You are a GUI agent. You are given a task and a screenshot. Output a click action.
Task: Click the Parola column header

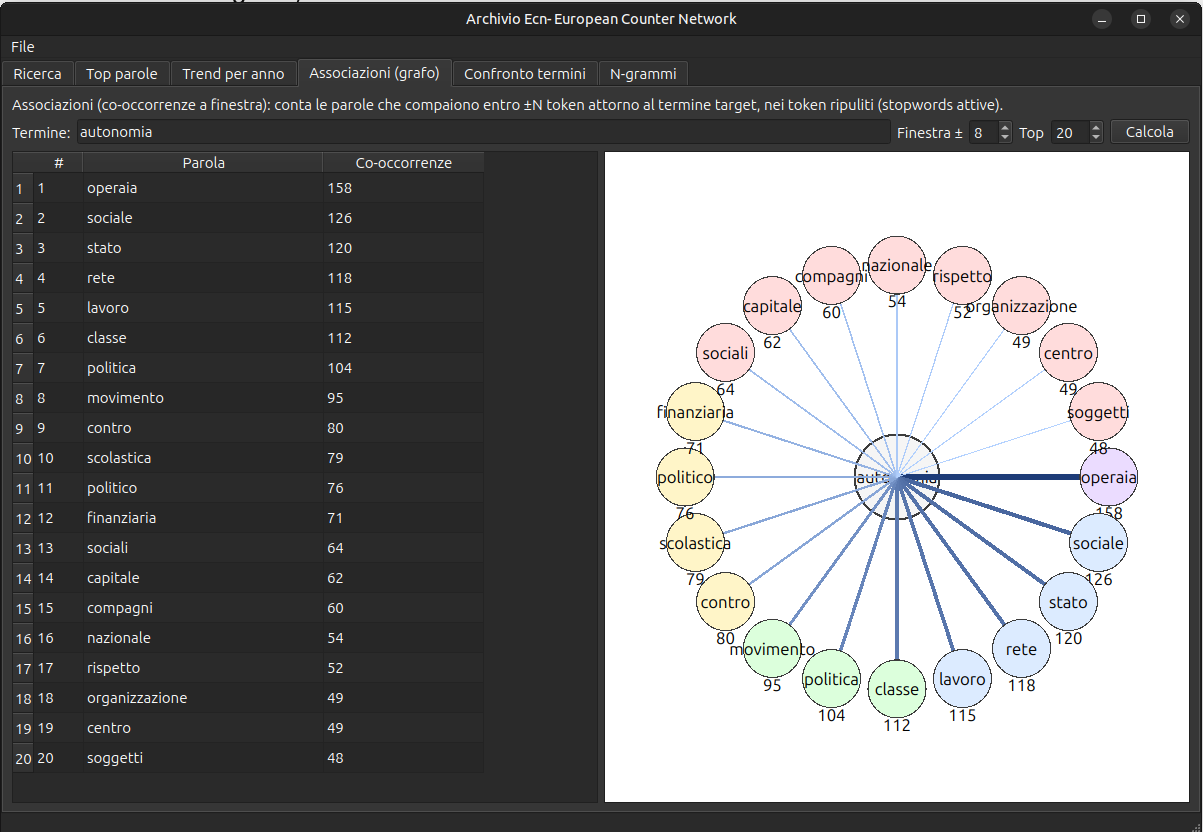(x=203, y=162)
